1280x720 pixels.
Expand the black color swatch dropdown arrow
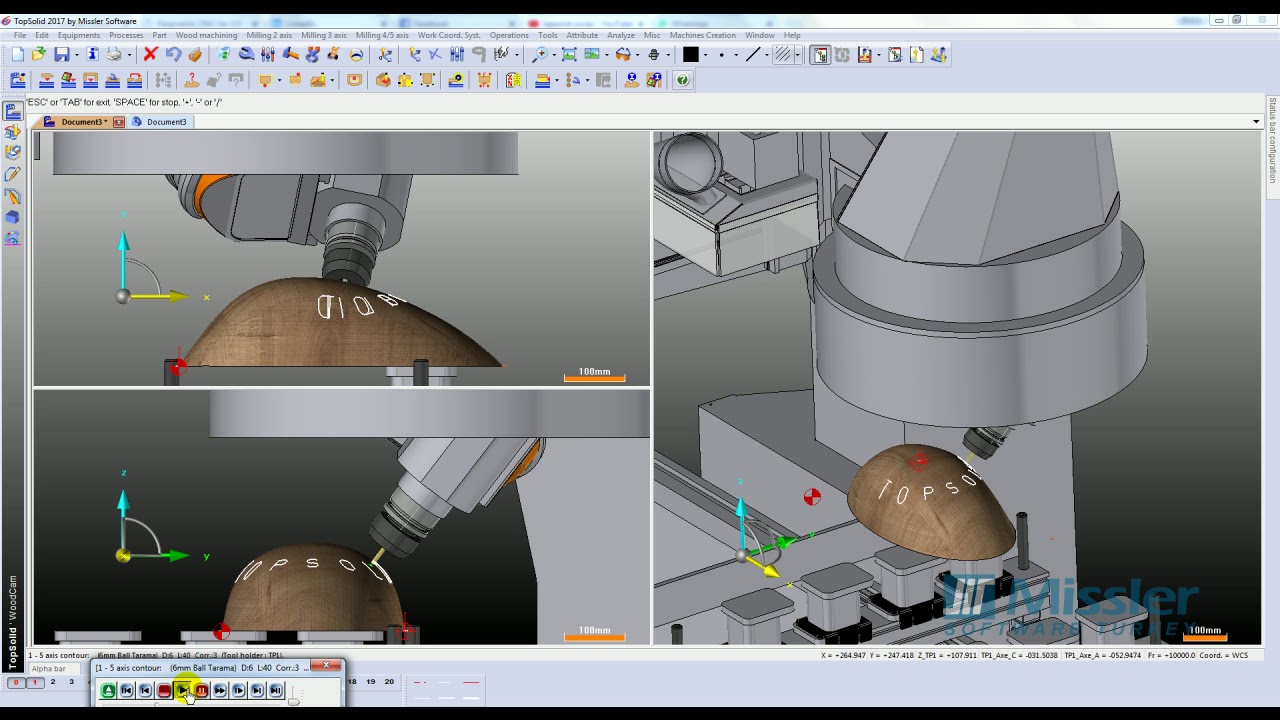click(x=705, y=55)
